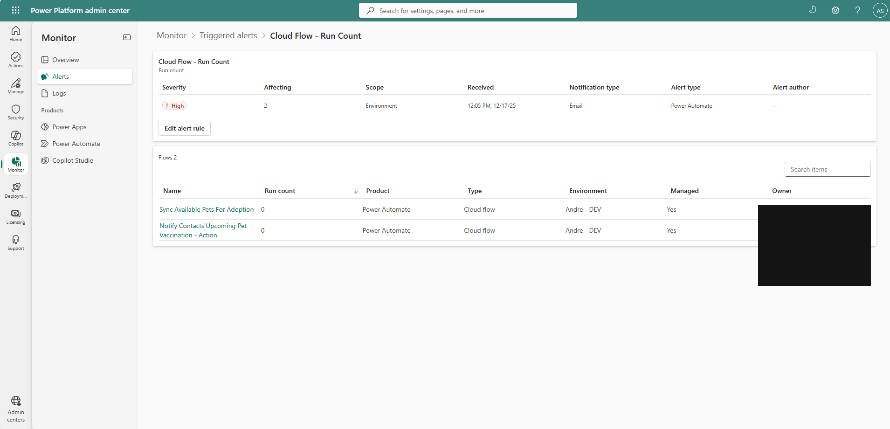This screenshot has height=429, width=890.
Task: Open the app launcher waffle icon
Action: tap(15, 10)
